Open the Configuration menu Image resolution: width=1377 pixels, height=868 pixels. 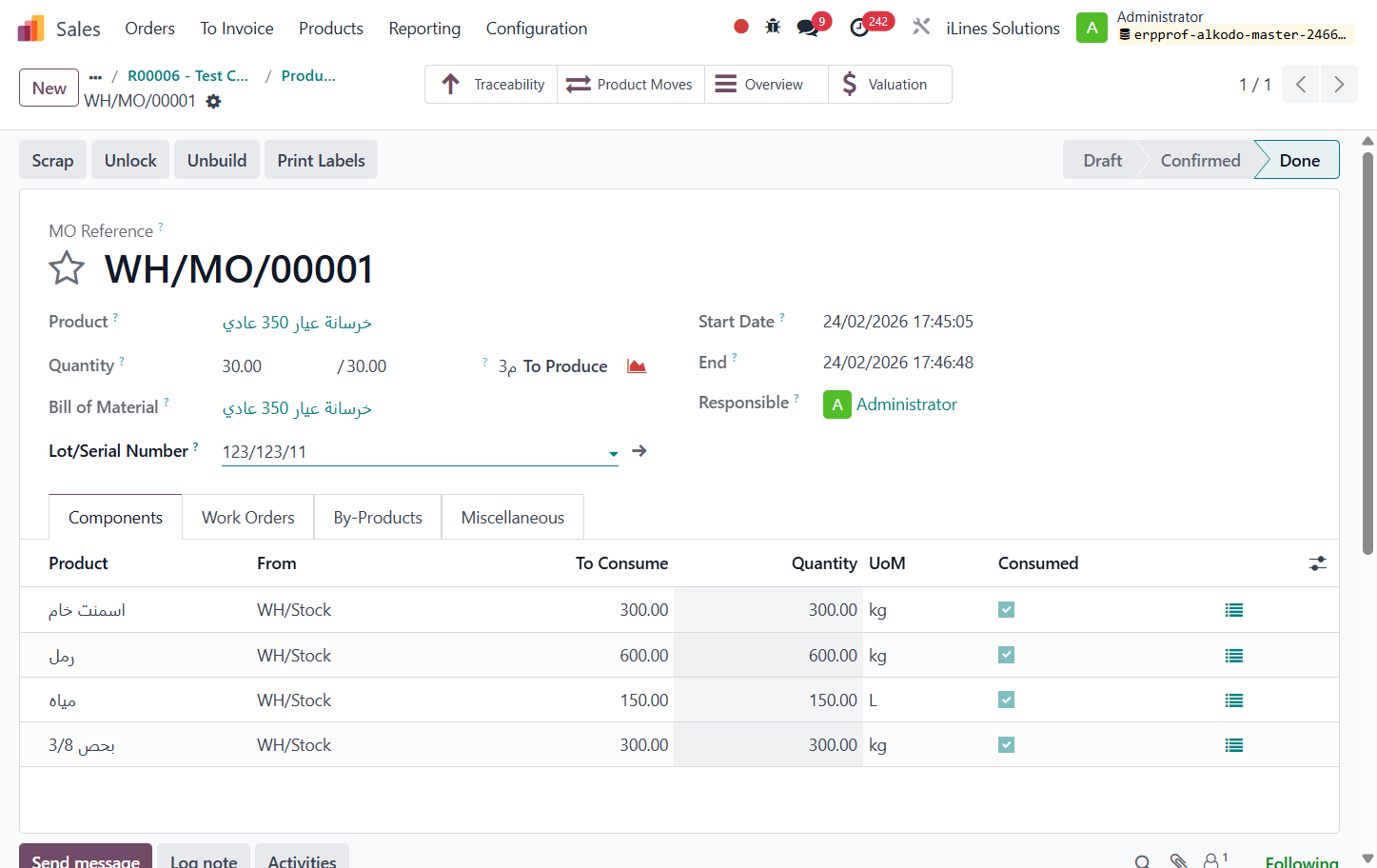click(x=537, y=29)
